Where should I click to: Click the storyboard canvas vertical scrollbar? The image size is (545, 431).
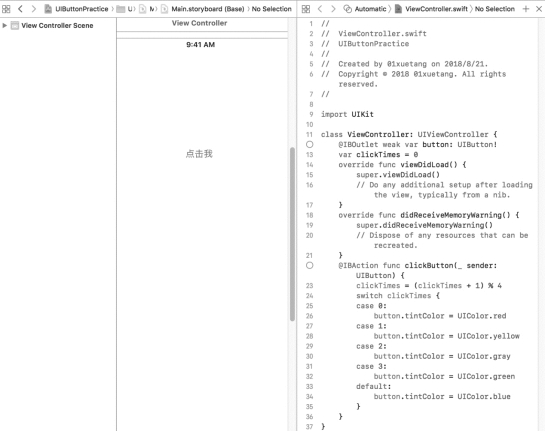[x=292, y=234]
